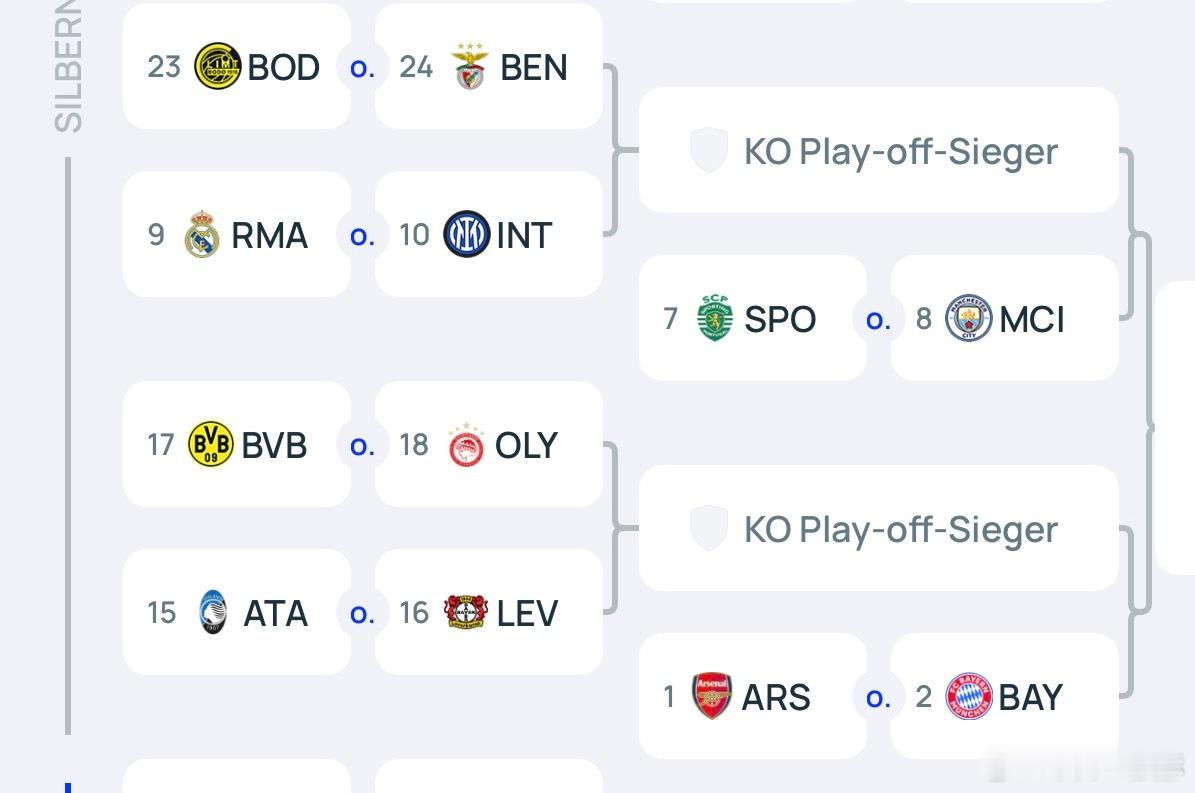This screenshot has width=1195, height=793.
Task: Click the Manchester City badge
Action: [x=968, y=319]
